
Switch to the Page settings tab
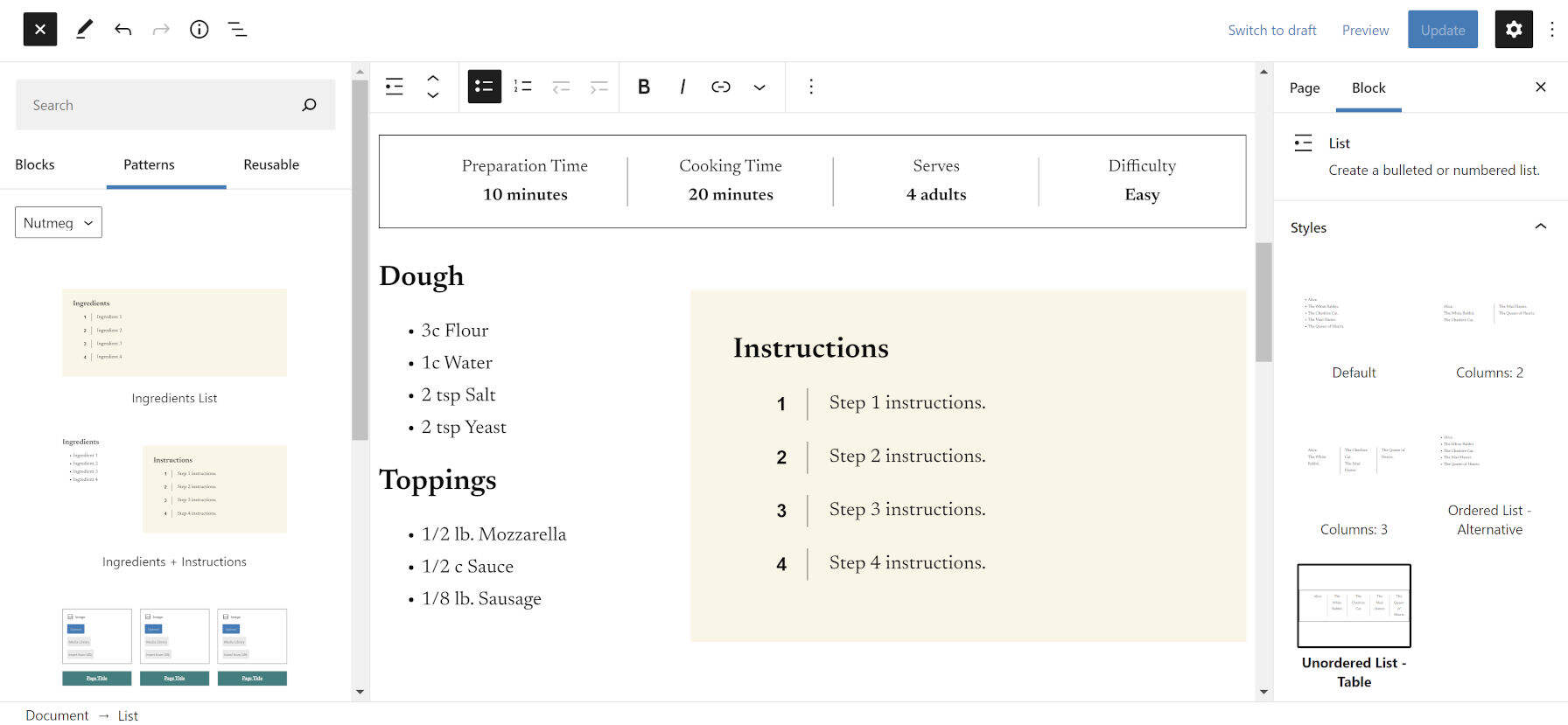(x=1305, y=88)
